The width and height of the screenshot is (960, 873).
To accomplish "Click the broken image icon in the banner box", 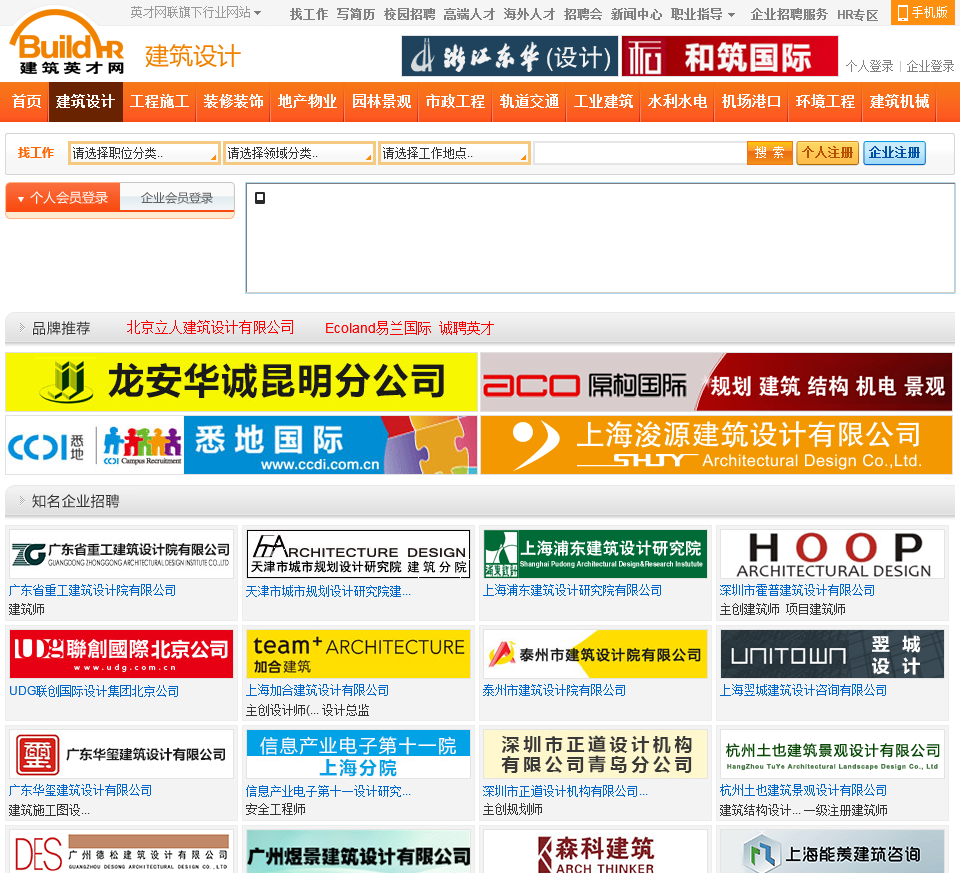I will (260, 198).
